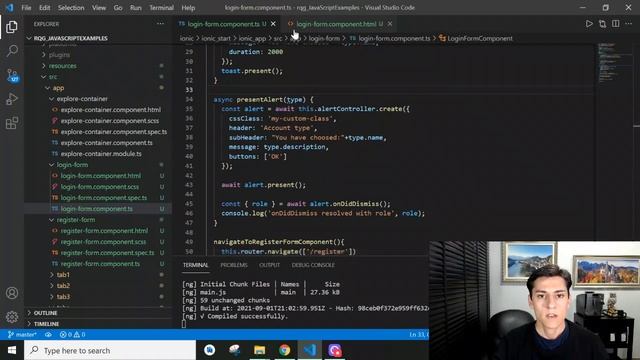Collapse the src folder
The width and height of the screenshot is (640, 360).
(98, 77)
